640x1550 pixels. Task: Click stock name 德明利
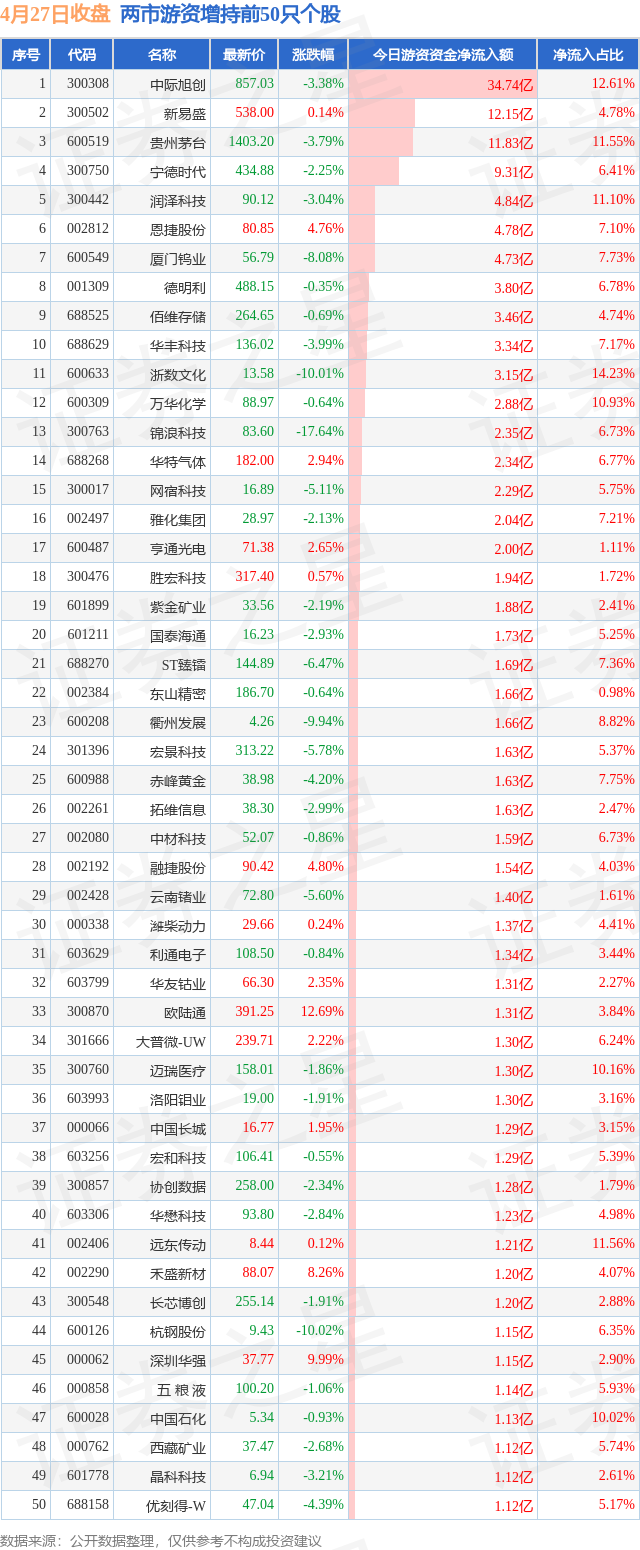185,287
